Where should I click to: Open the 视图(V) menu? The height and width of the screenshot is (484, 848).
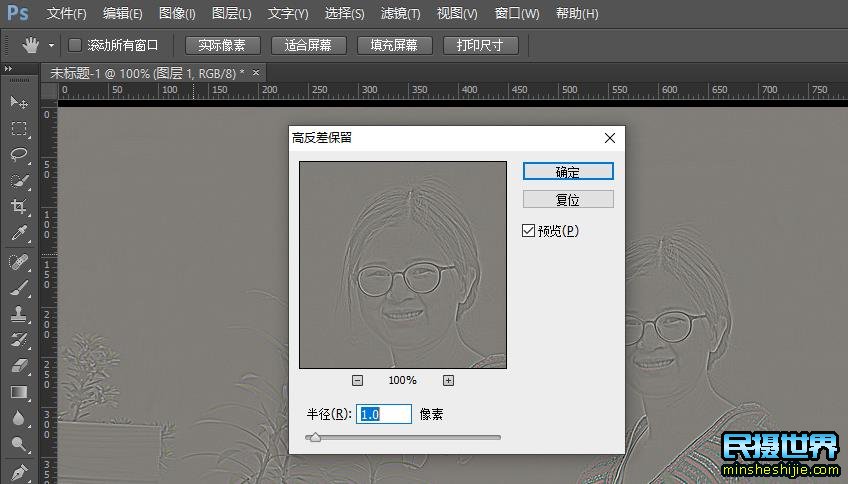point(458,14)
